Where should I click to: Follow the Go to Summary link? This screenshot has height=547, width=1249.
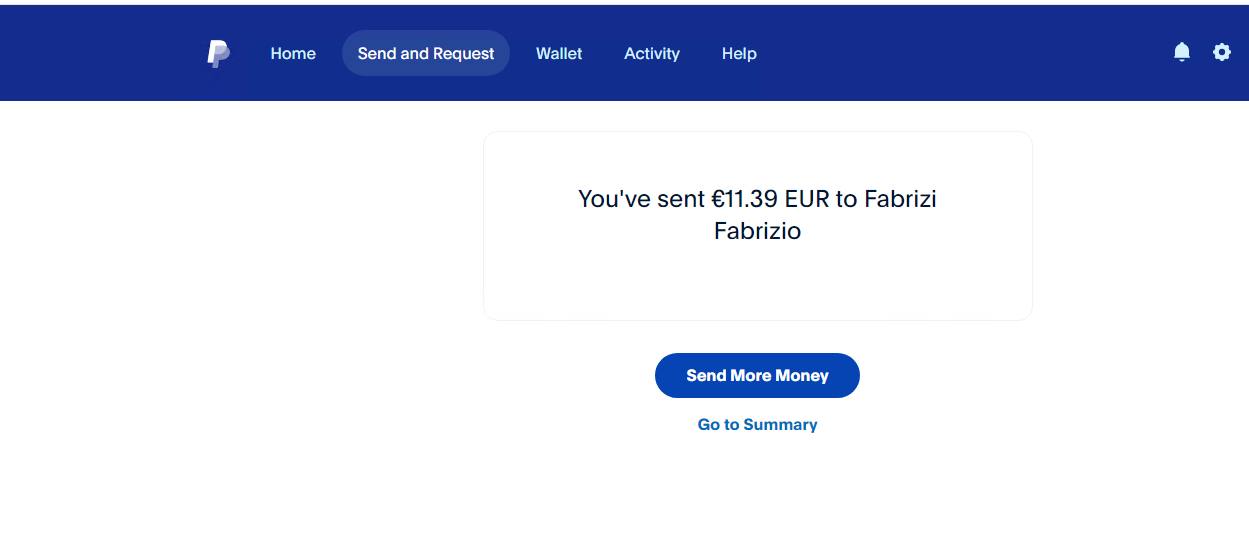[757, 425]
